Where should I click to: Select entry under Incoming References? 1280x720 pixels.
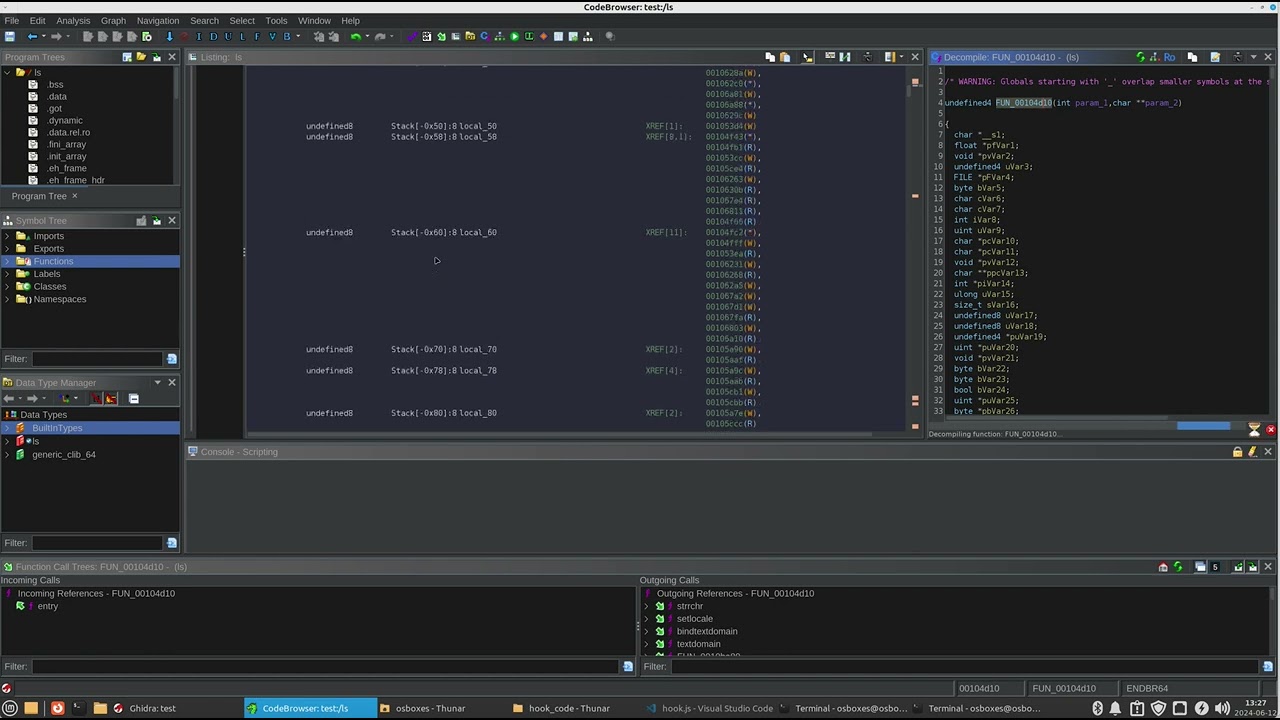pos(47,606)
